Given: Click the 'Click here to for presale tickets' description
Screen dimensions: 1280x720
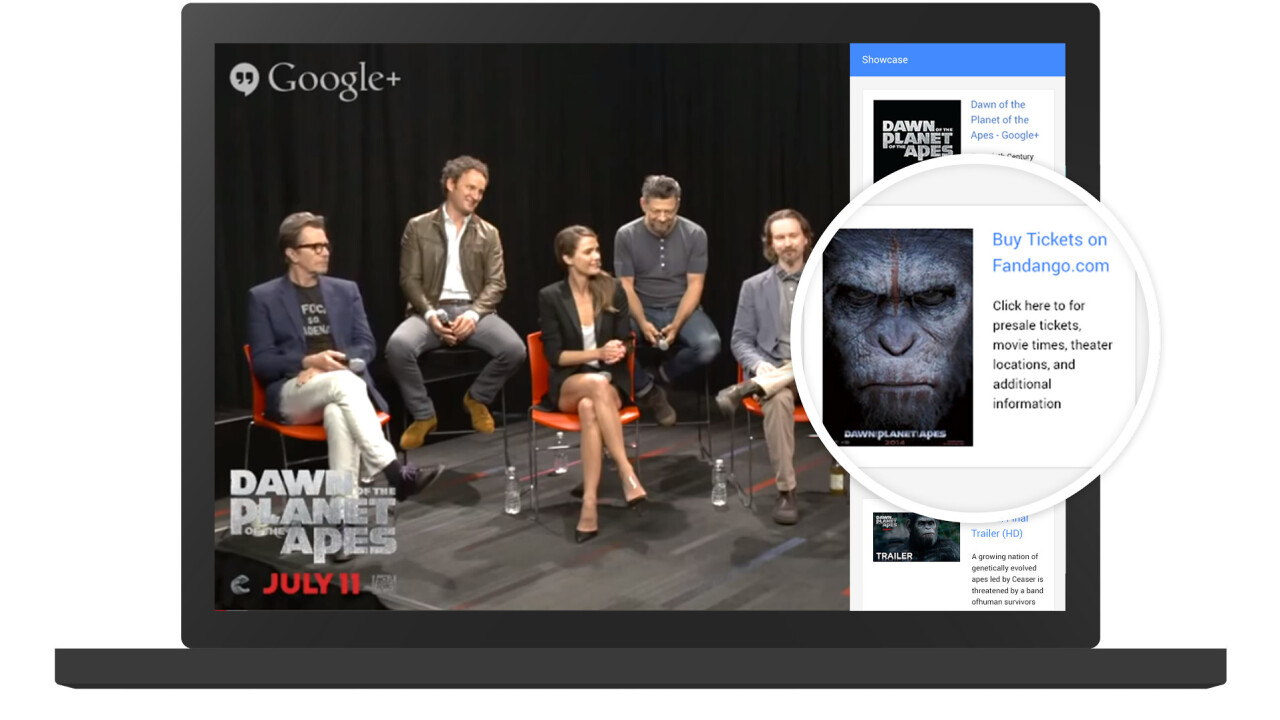Looking at the screenshot, I should 1052,354.
